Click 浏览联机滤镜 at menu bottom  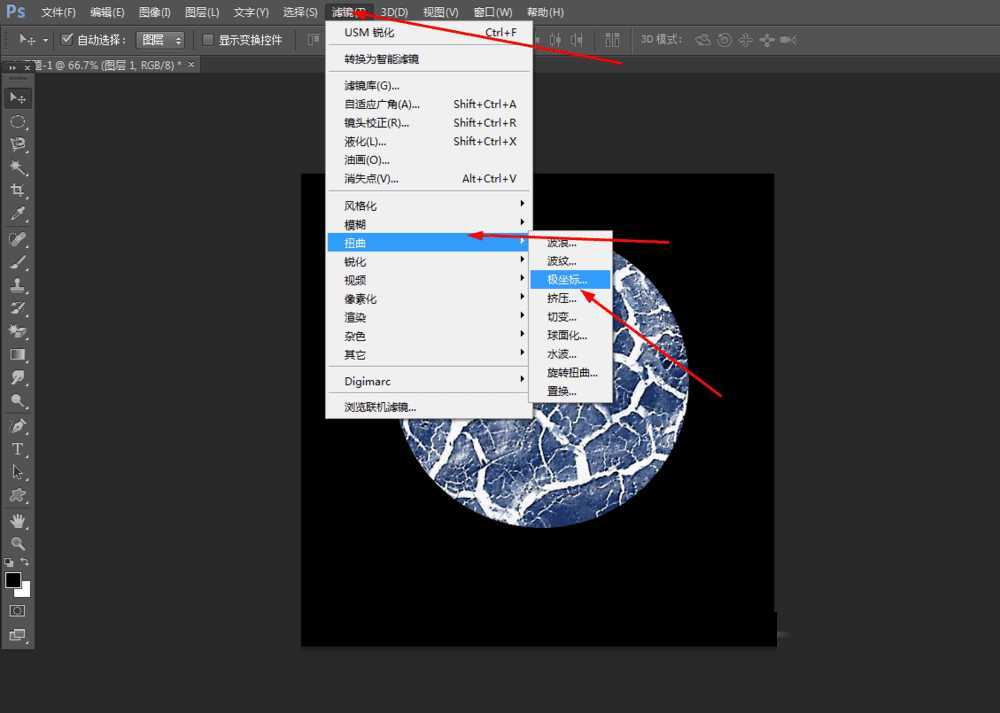(380, 408)
